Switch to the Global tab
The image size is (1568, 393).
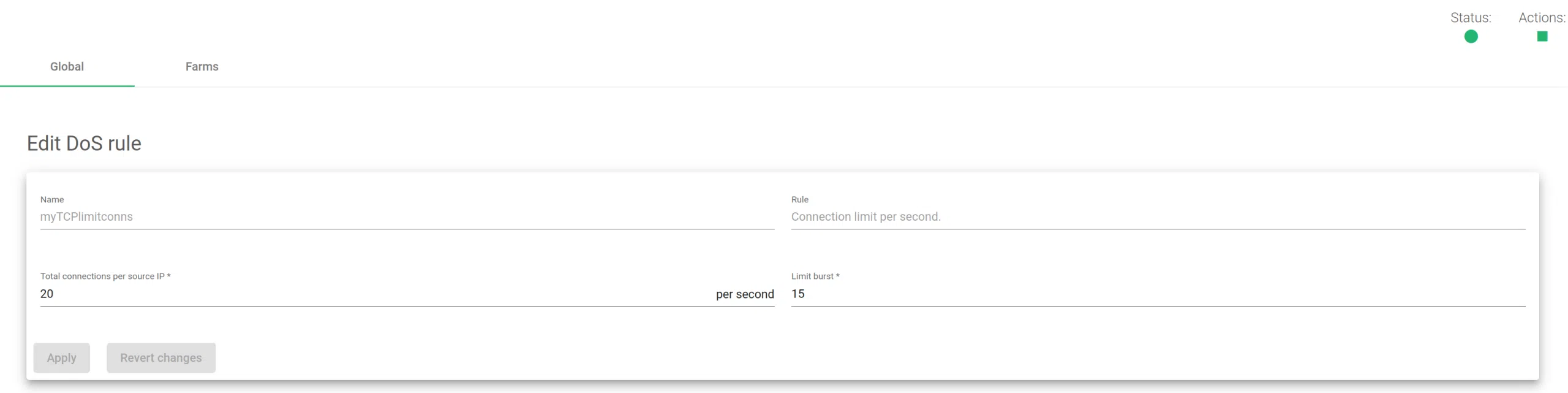pyautogui.click(x=67, y=67)
